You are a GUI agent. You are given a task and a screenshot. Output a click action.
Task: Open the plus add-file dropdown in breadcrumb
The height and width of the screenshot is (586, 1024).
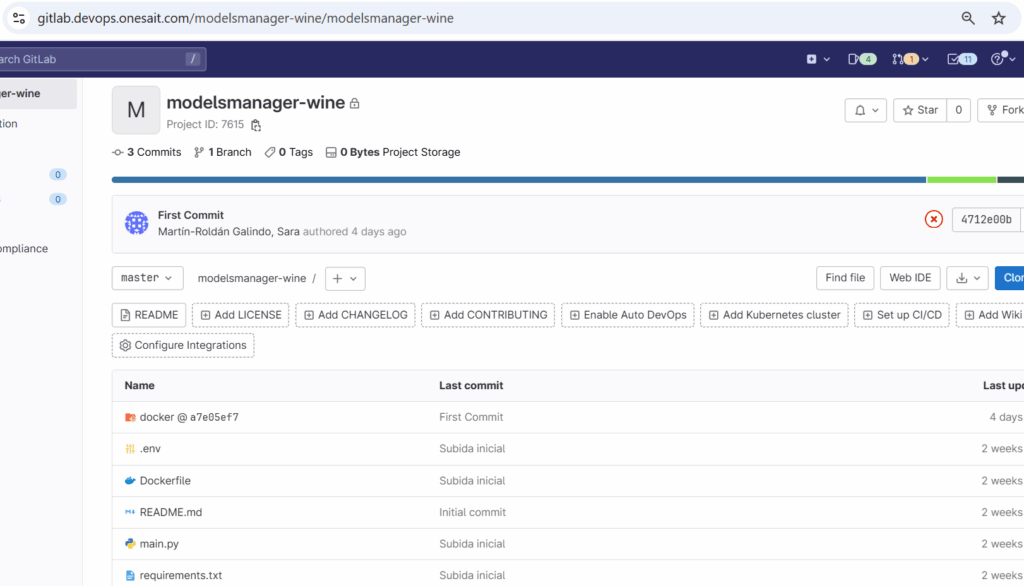tap(347, 278)
